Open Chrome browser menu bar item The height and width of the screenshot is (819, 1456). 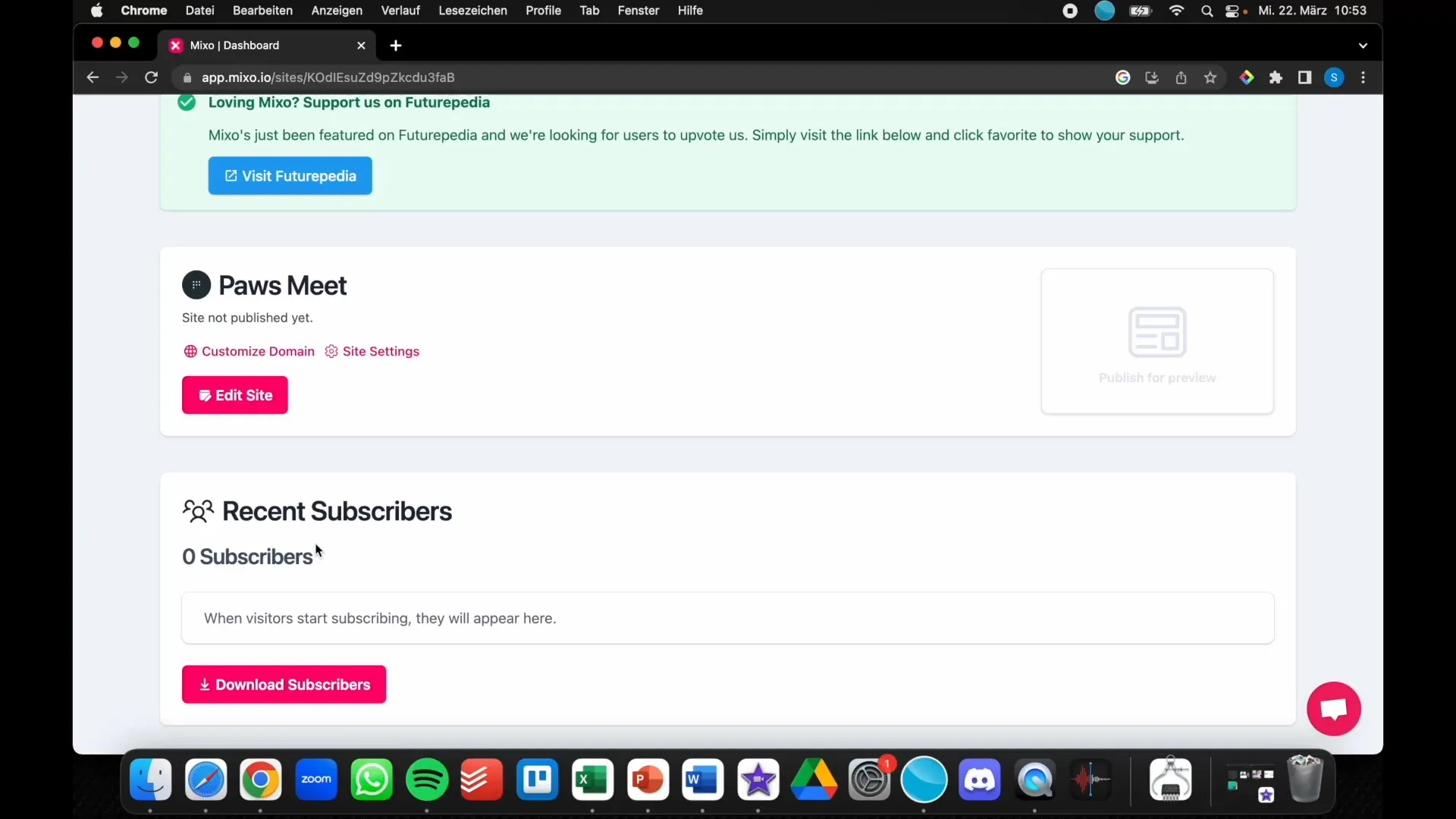click(x=143, y=10)
